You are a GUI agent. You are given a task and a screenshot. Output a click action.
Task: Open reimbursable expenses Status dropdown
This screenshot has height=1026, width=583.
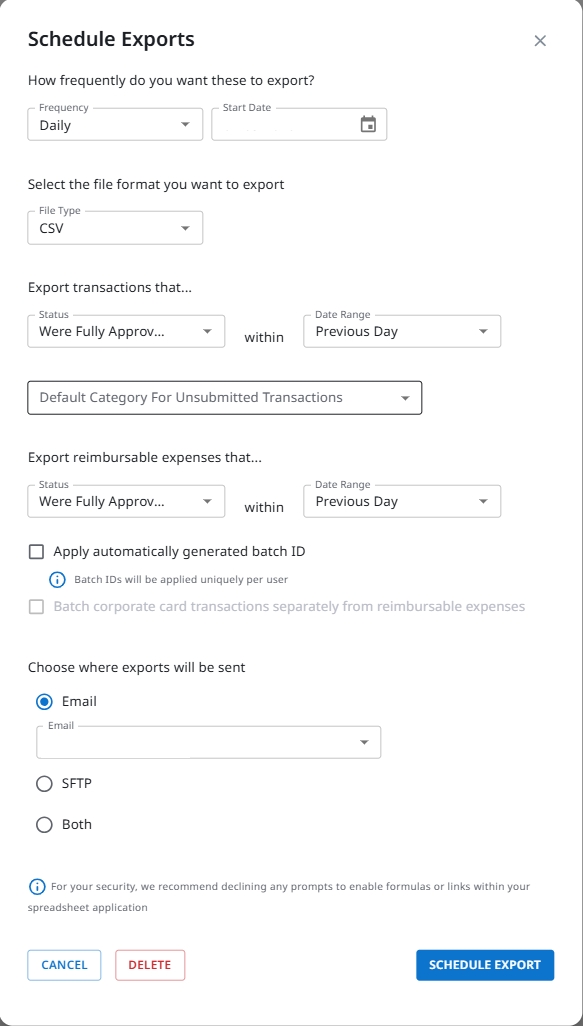pyautogui.click(x=126, y=501)
